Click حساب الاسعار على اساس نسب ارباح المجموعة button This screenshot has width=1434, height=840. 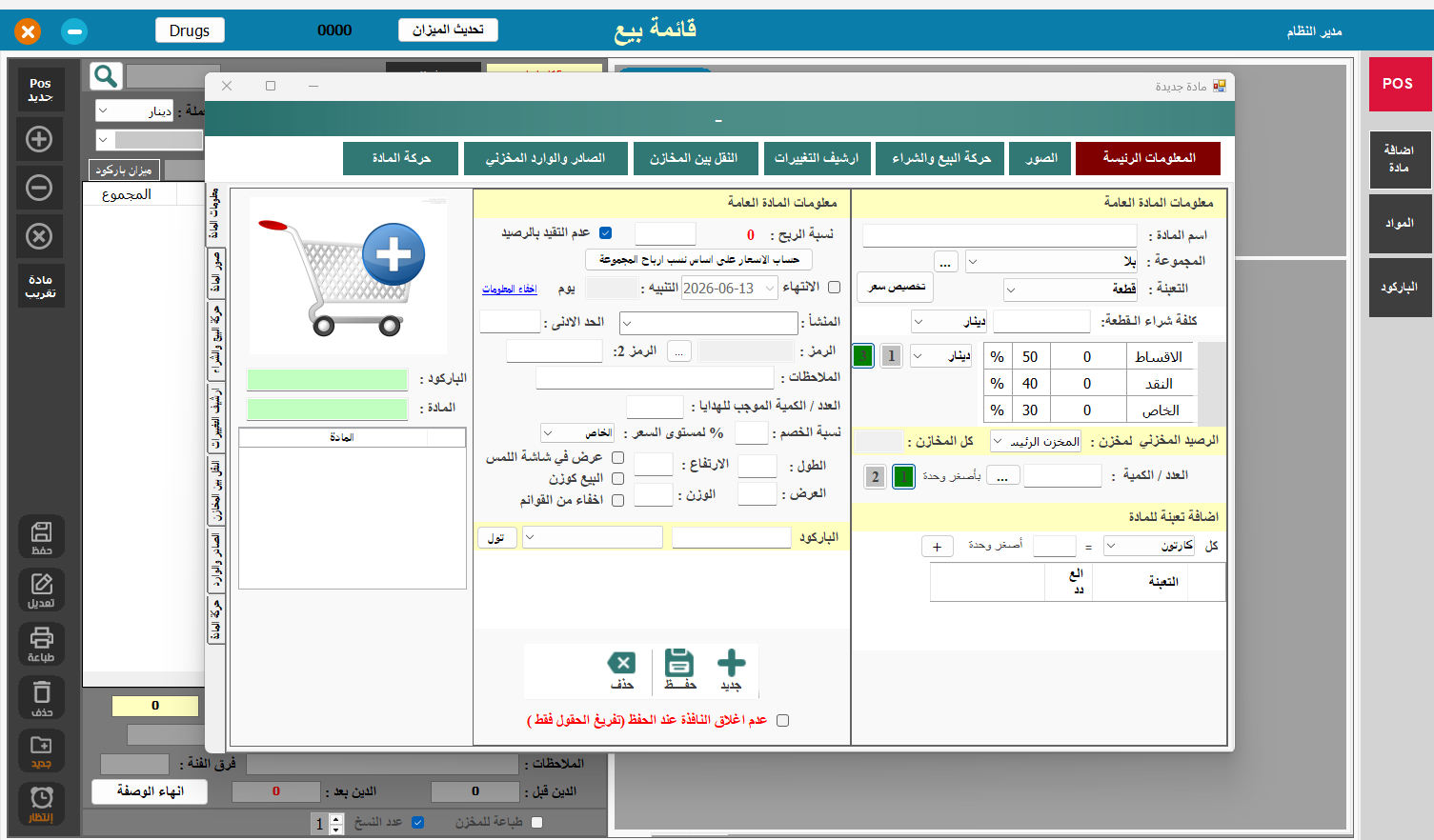click(698, 259)
